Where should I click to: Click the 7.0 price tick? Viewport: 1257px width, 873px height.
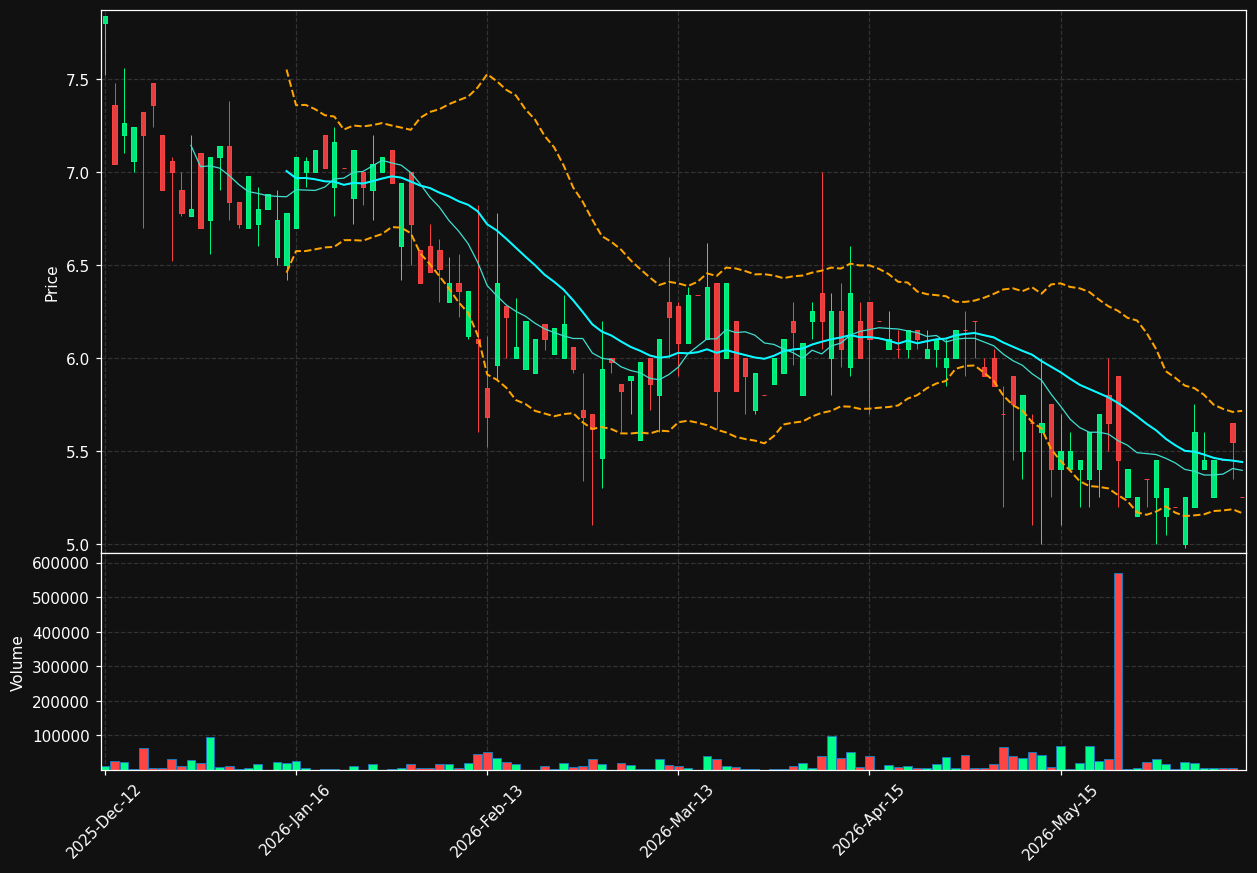pyautogui.click(x=76, y=173)
